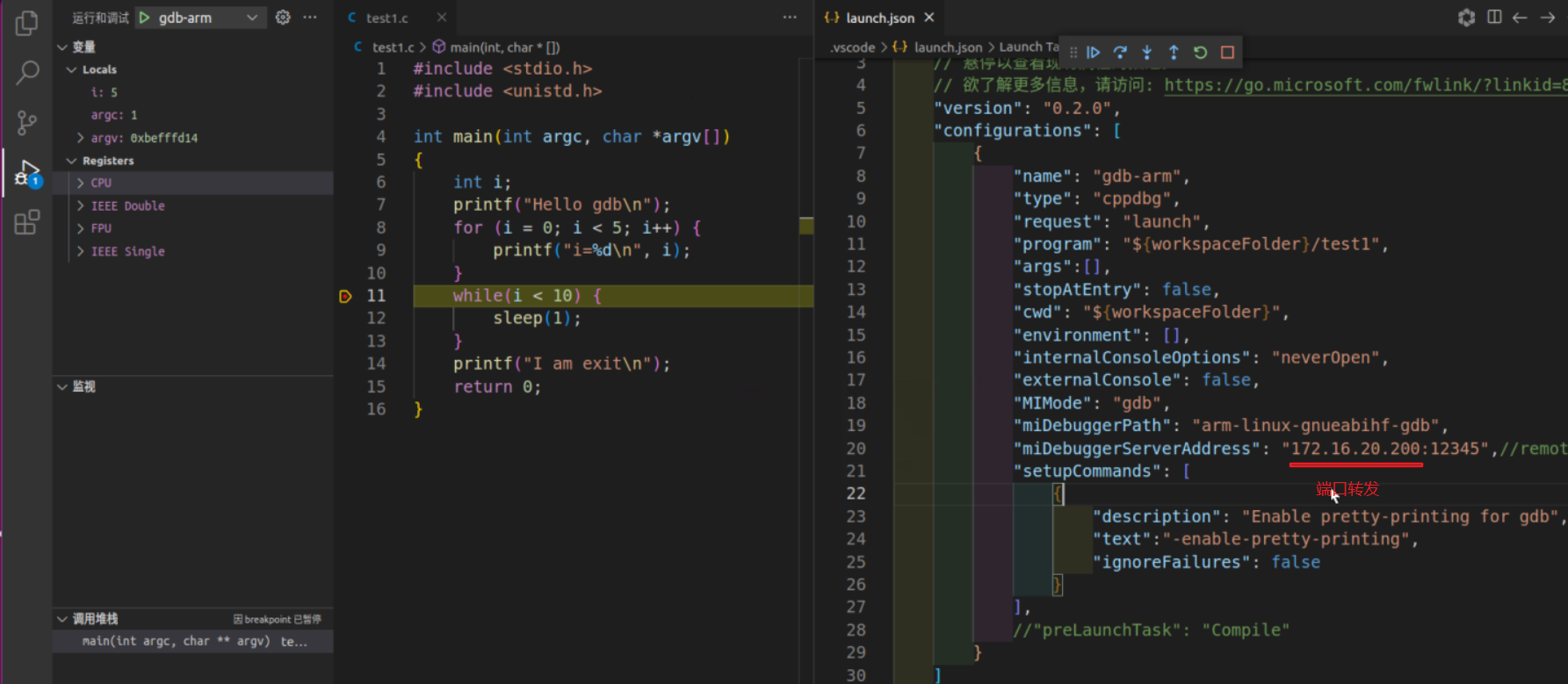Screen dimensions: 1568x684
Task: Click the "${workspaceFolder}/test1" program value
Action: (x=1252, y=244)
